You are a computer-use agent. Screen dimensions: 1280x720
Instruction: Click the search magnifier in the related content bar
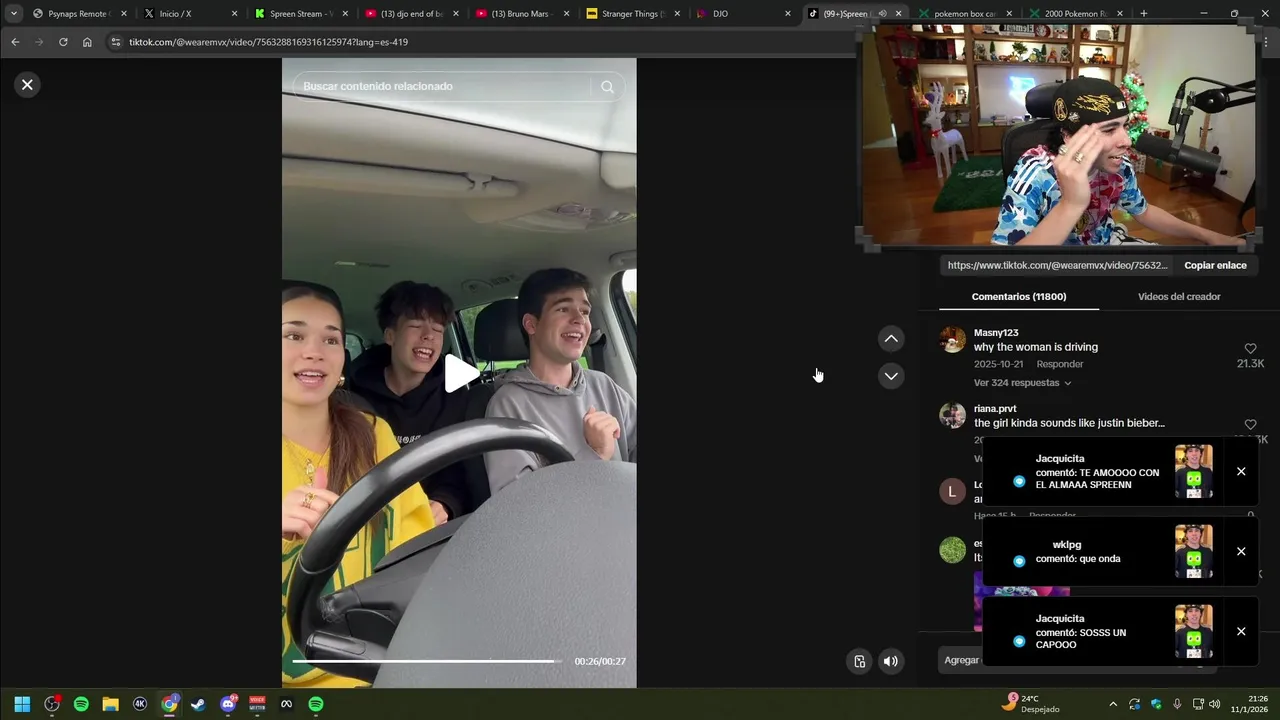pyautogui.click(x=607, y=87)
